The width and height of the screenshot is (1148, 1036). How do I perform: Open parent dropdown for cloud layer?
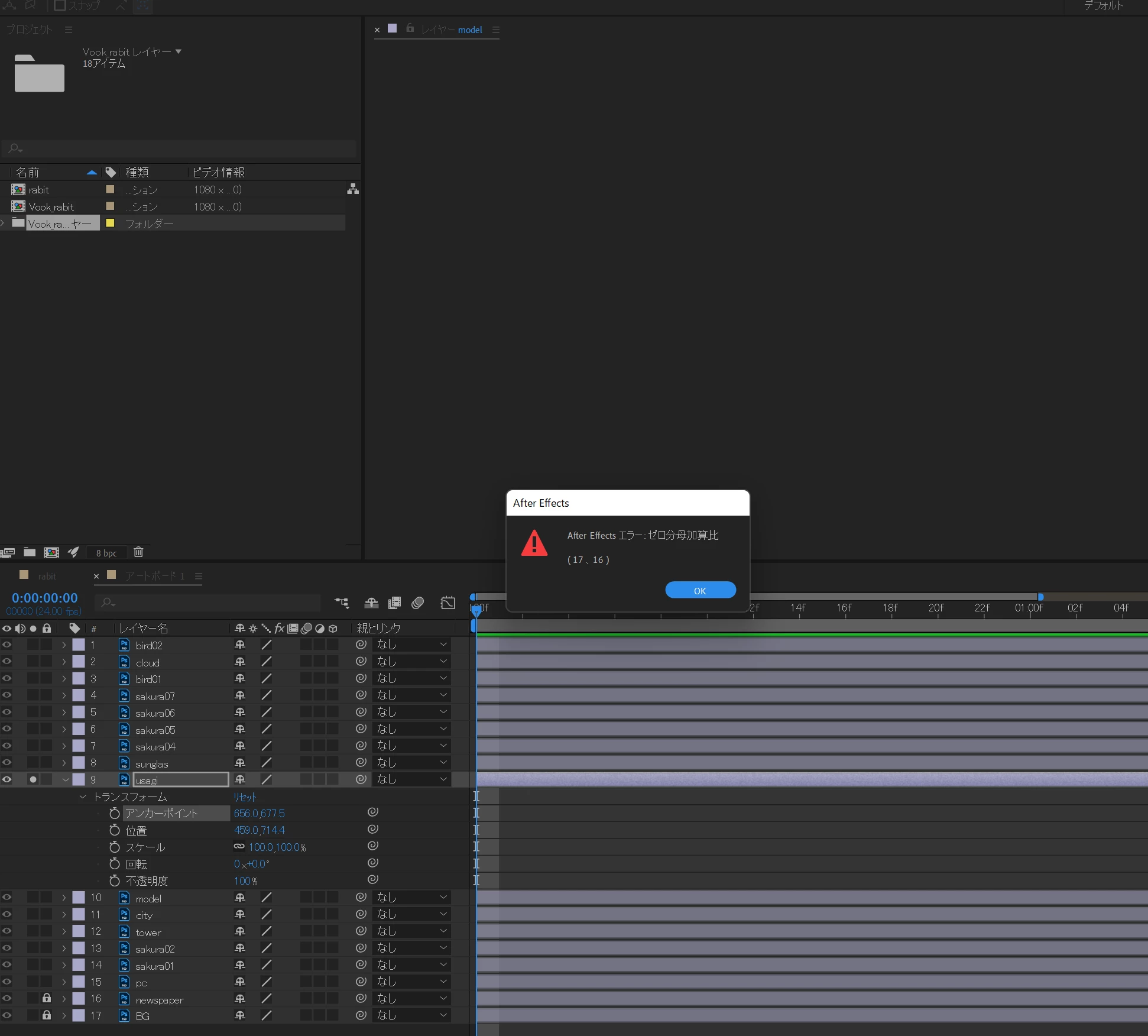412,662
